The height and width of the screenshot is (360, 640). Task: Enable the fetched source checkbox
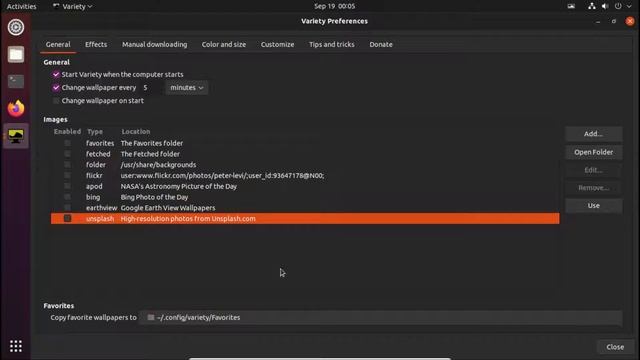tap(67, 154)
